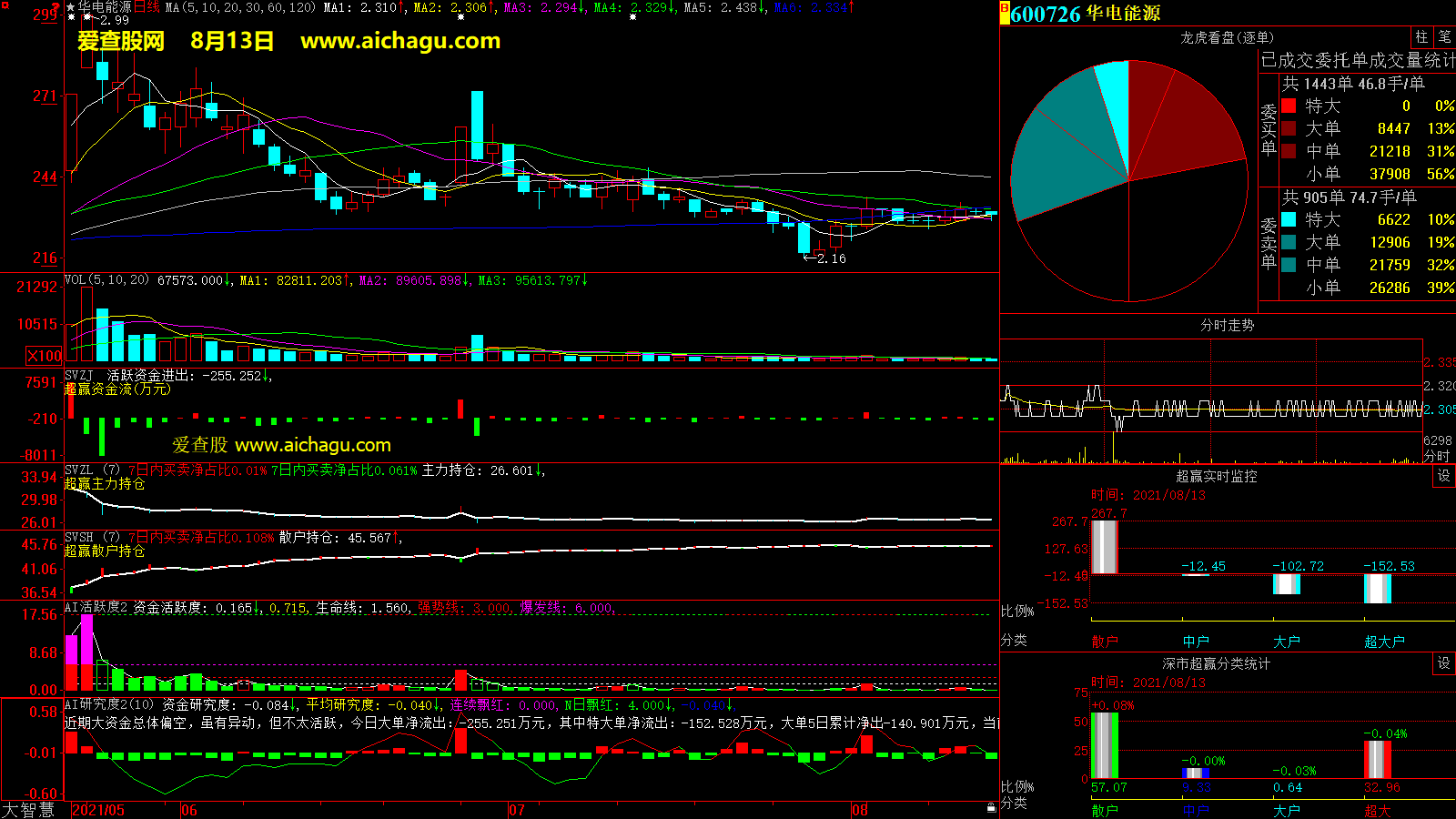Click the 散户 bar in 超赢实时监控 chart
This screenshot has height=819, width=1456.
(1104, 546)
